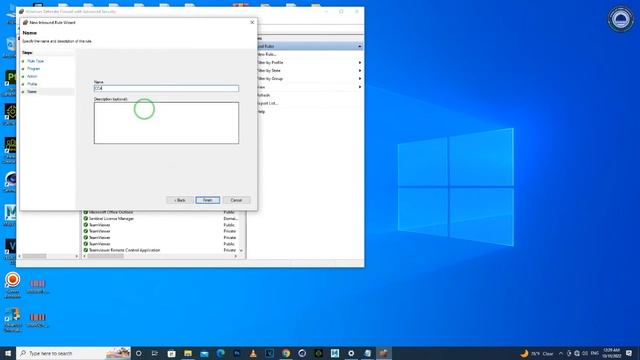The width and height of the screenshot is (640, 360).
Task: Open the Screen Recorder desktop shortcut
Action: (13, 284)
